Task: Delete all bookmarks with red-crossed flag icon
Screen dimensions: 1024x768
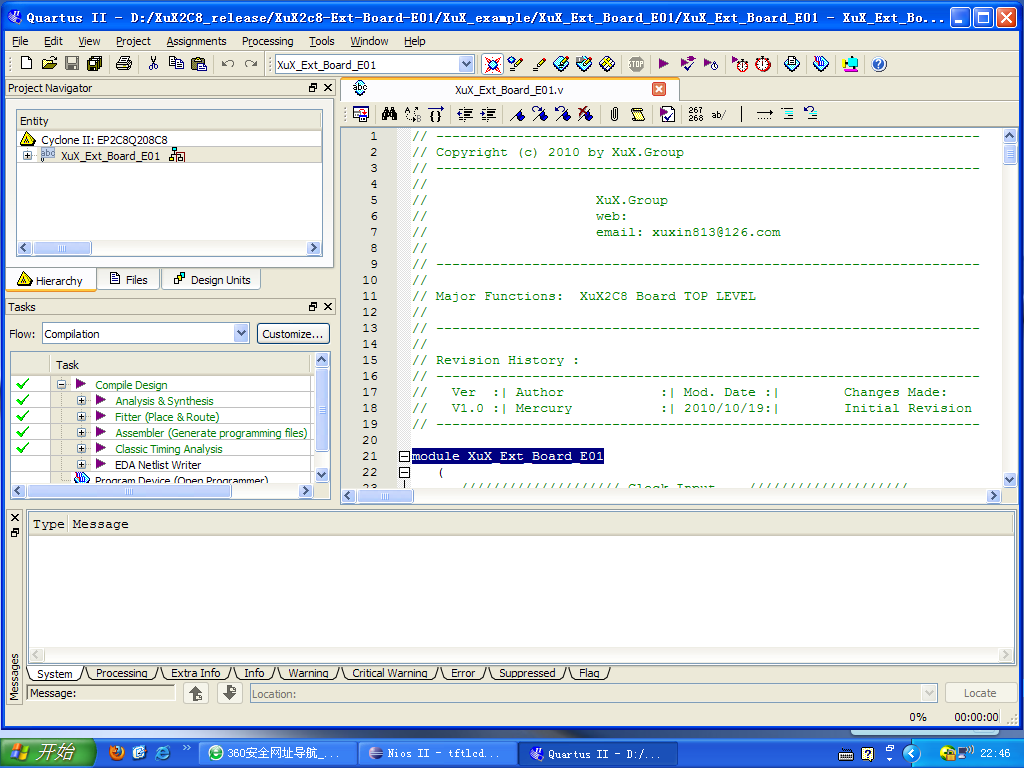Action: click(585, 114)
